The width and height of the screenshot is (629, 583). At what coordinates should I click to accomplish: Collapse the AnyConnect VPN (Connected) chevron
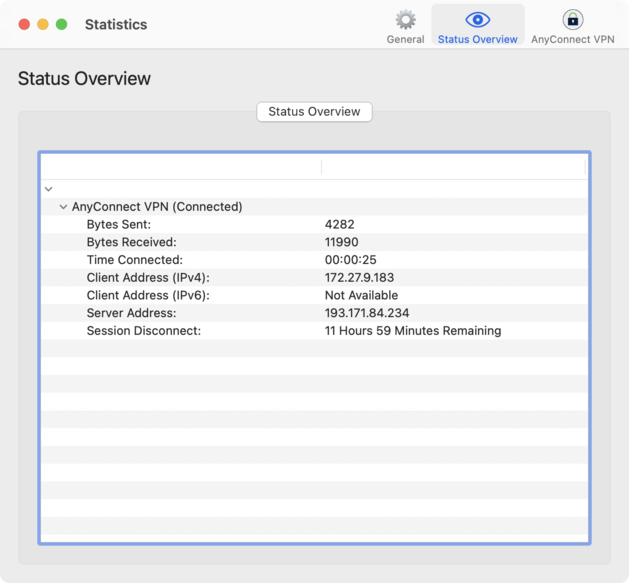(63, 207)
